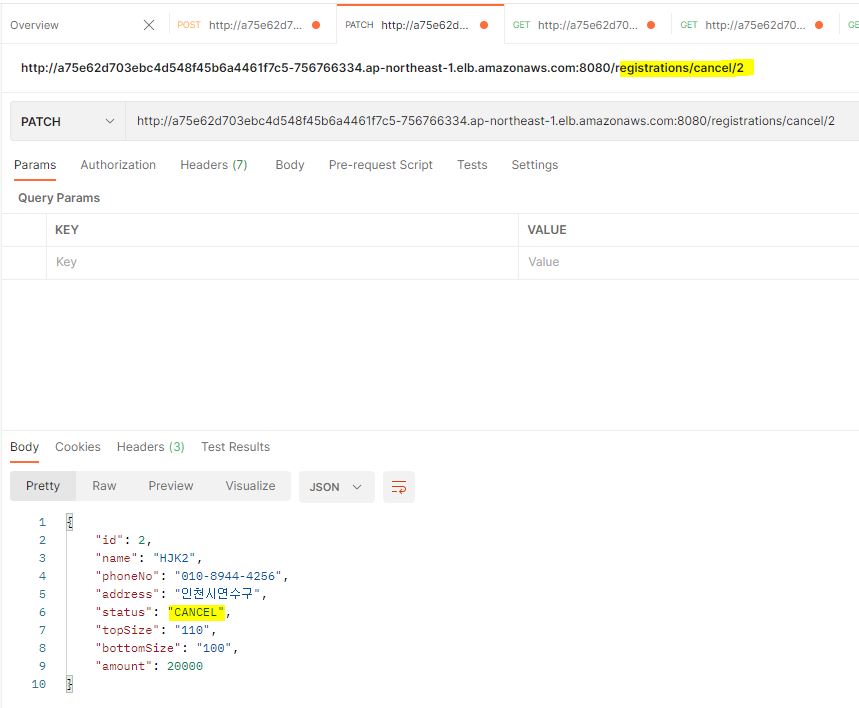Viewport: 859px width, 708px height.
Task: Switch the response view to Preview
Action: [x=170, y=485]
